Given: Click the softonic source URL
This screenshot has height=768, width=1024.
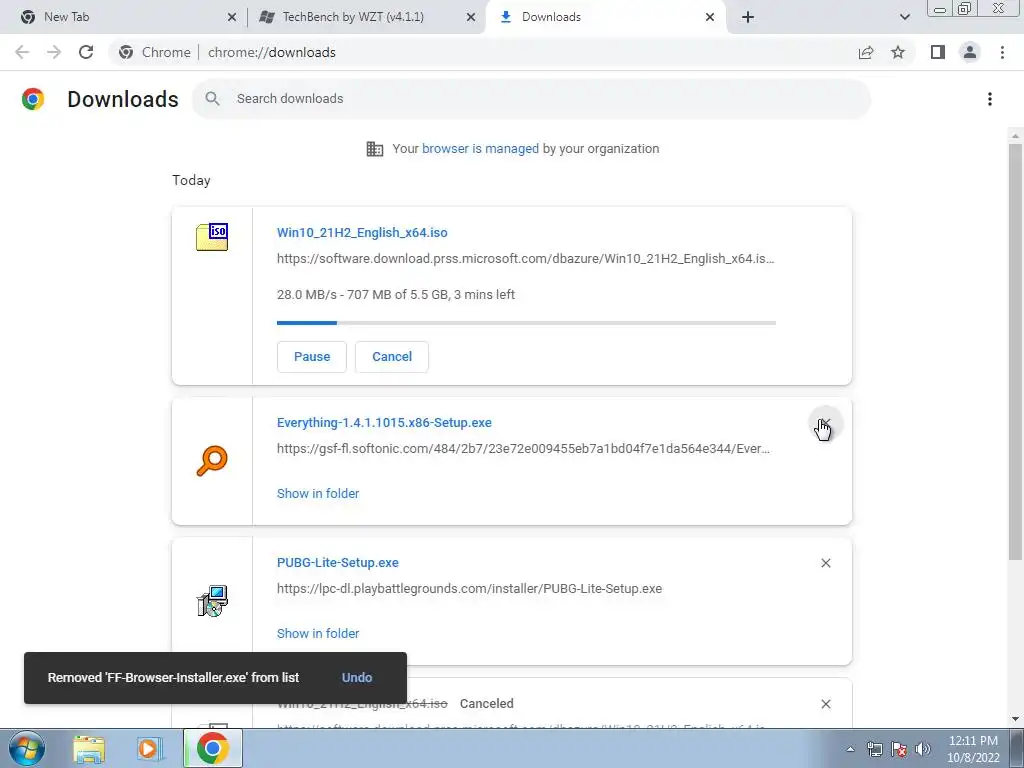Looking at the screenshot, I should tap(523, 449).
